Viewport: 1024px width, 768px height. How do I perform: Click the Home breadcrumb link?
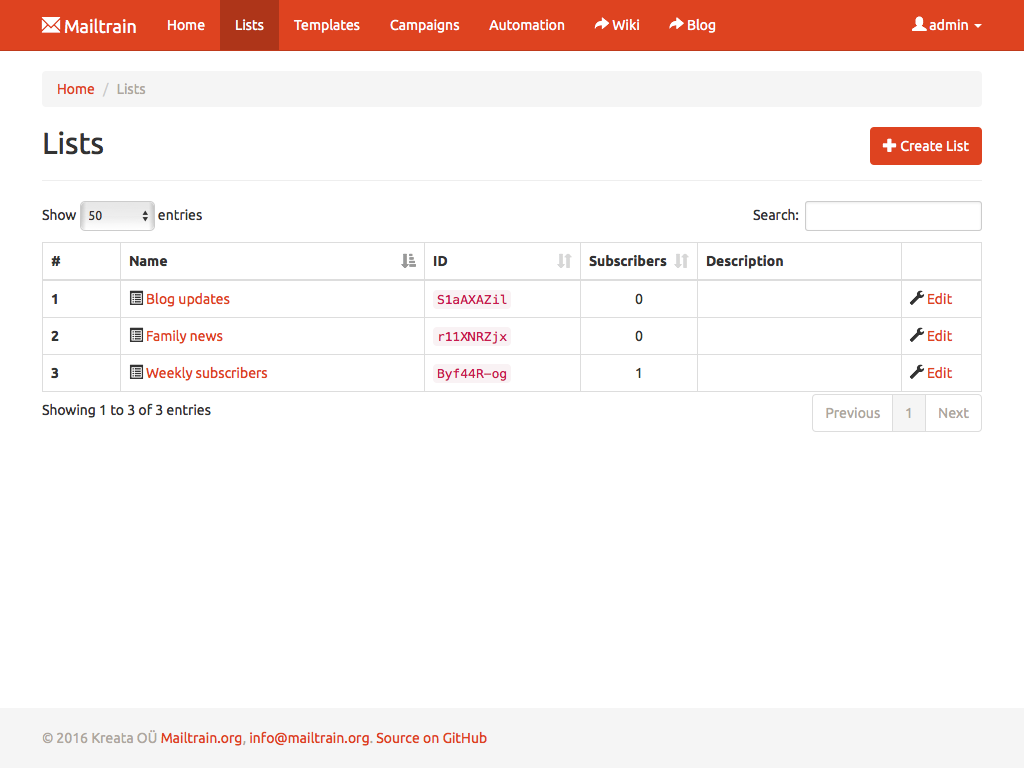click(75, 89)
